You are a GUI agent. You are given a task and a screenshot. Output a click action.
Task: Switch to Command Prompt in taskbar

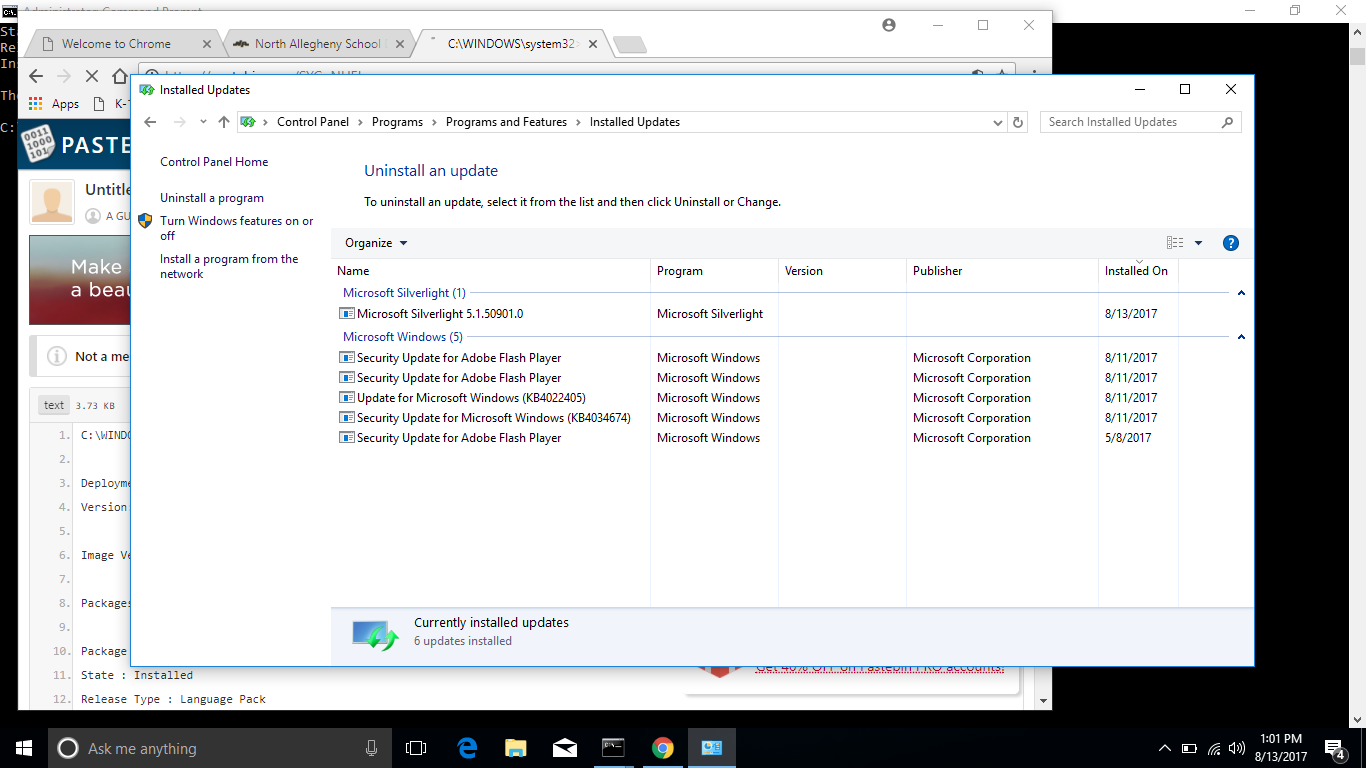pyautogui.click(x=613, y=748)
